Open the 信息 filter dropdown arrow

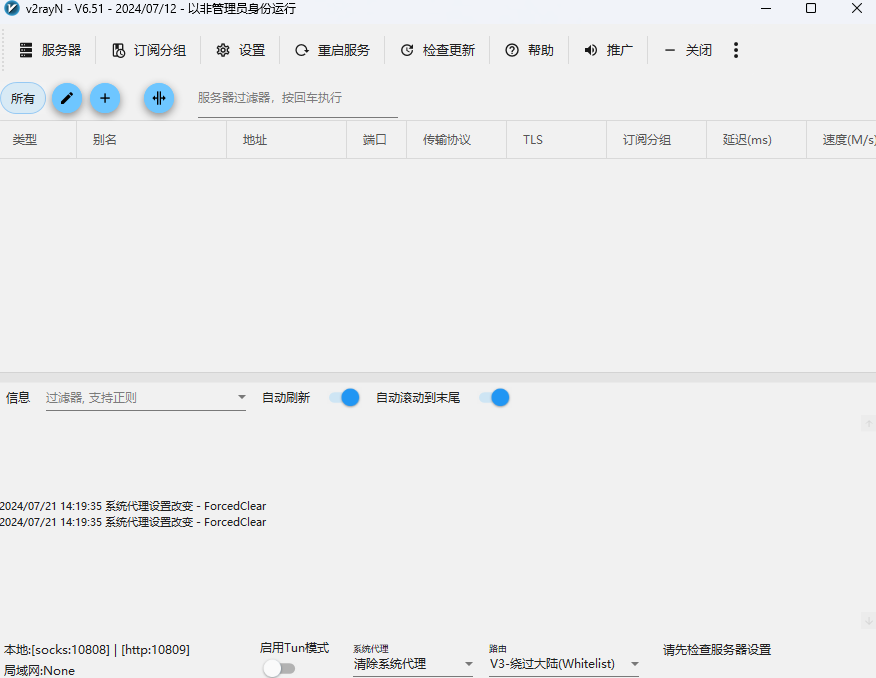tap(241, 397)
